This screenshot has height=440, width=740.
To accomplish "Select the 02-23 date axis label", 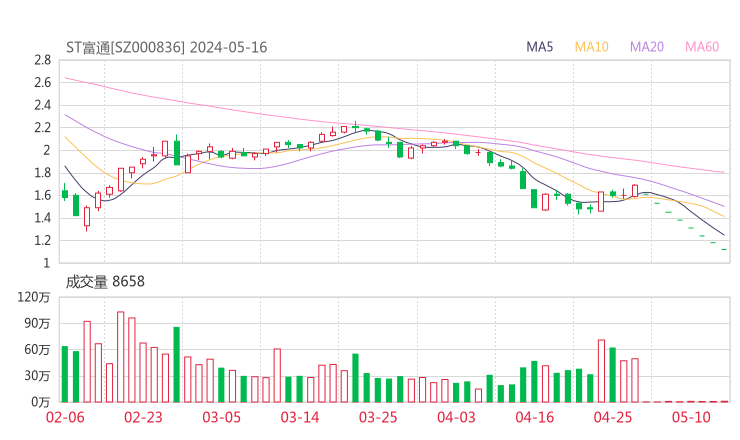I will pos(143,417).
